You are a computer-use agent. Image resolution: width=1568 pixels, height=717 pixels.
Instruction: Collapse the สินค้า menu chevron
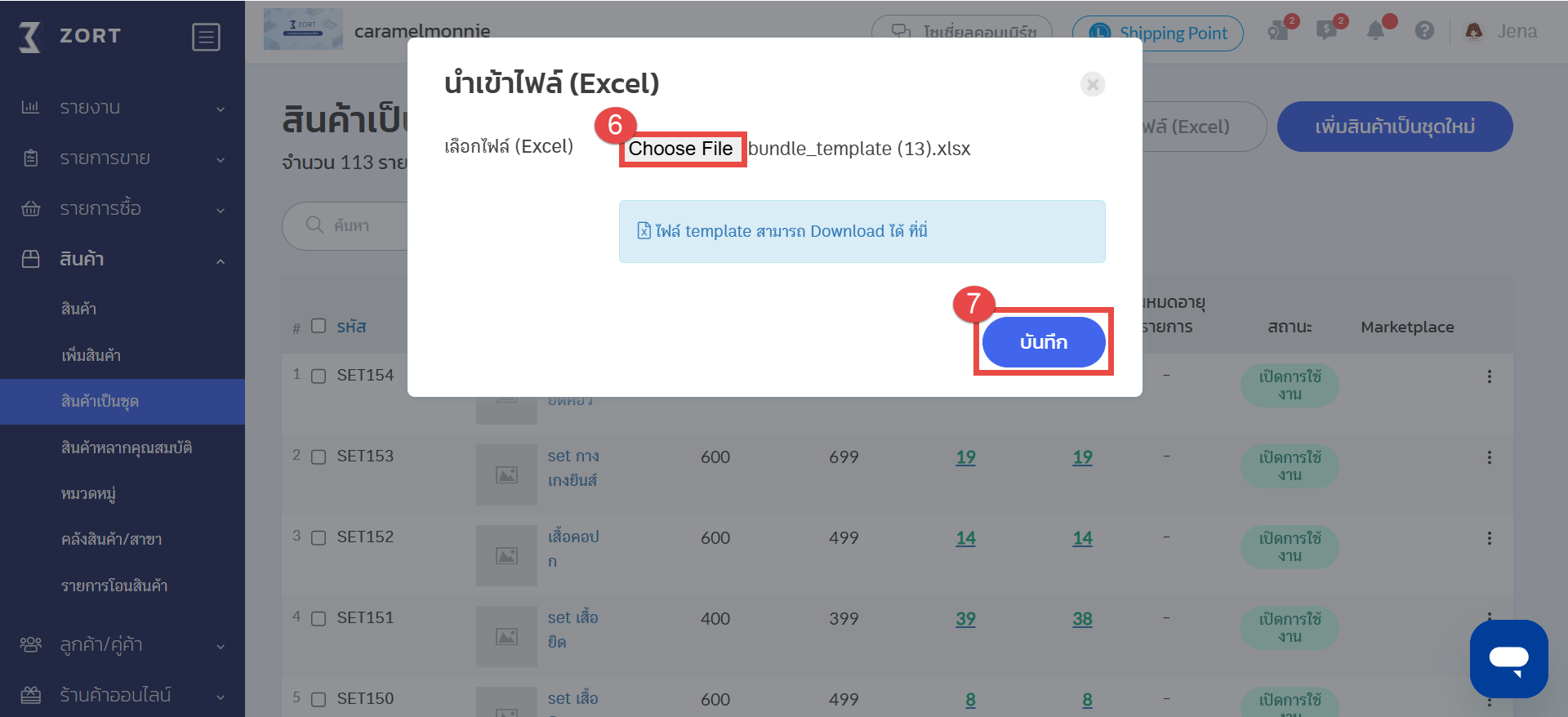[x=220, y=261]
